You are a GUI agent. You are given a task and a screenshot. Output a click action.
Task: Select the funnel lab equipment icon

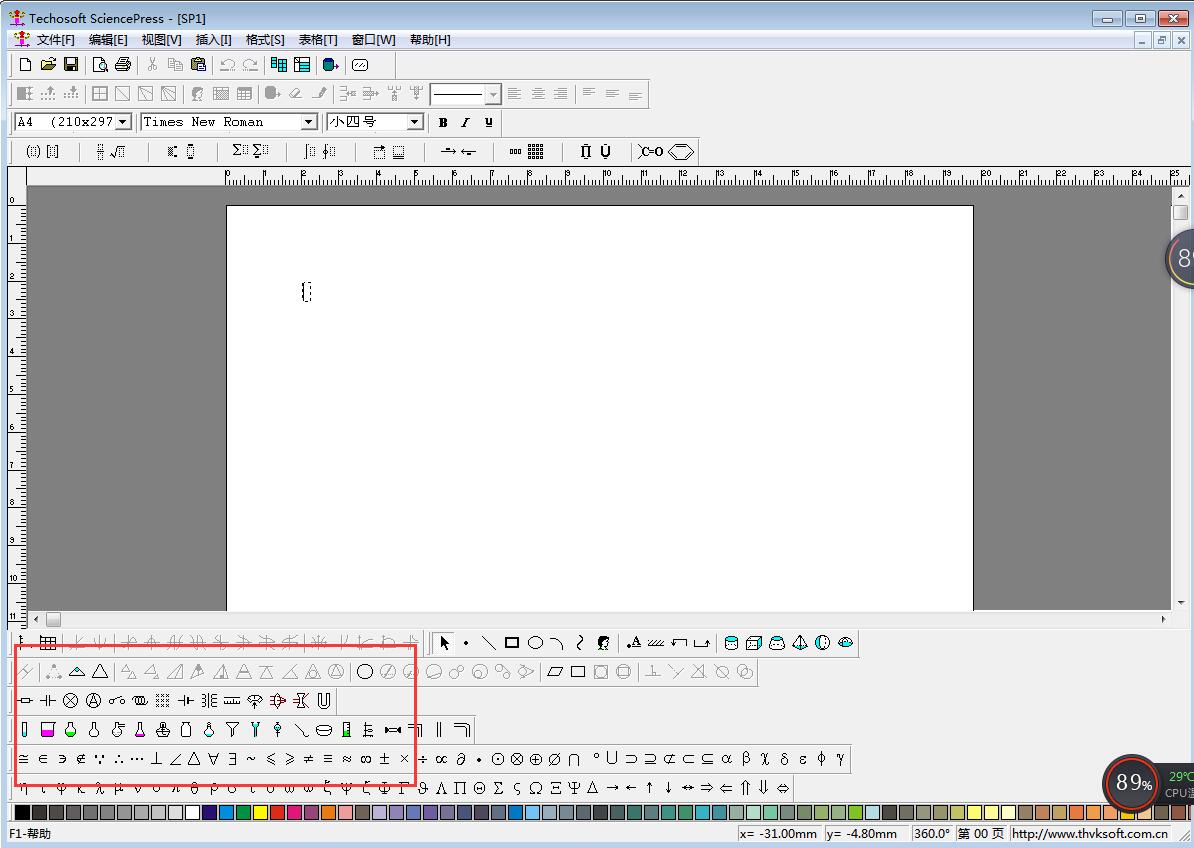pos(232,730)
